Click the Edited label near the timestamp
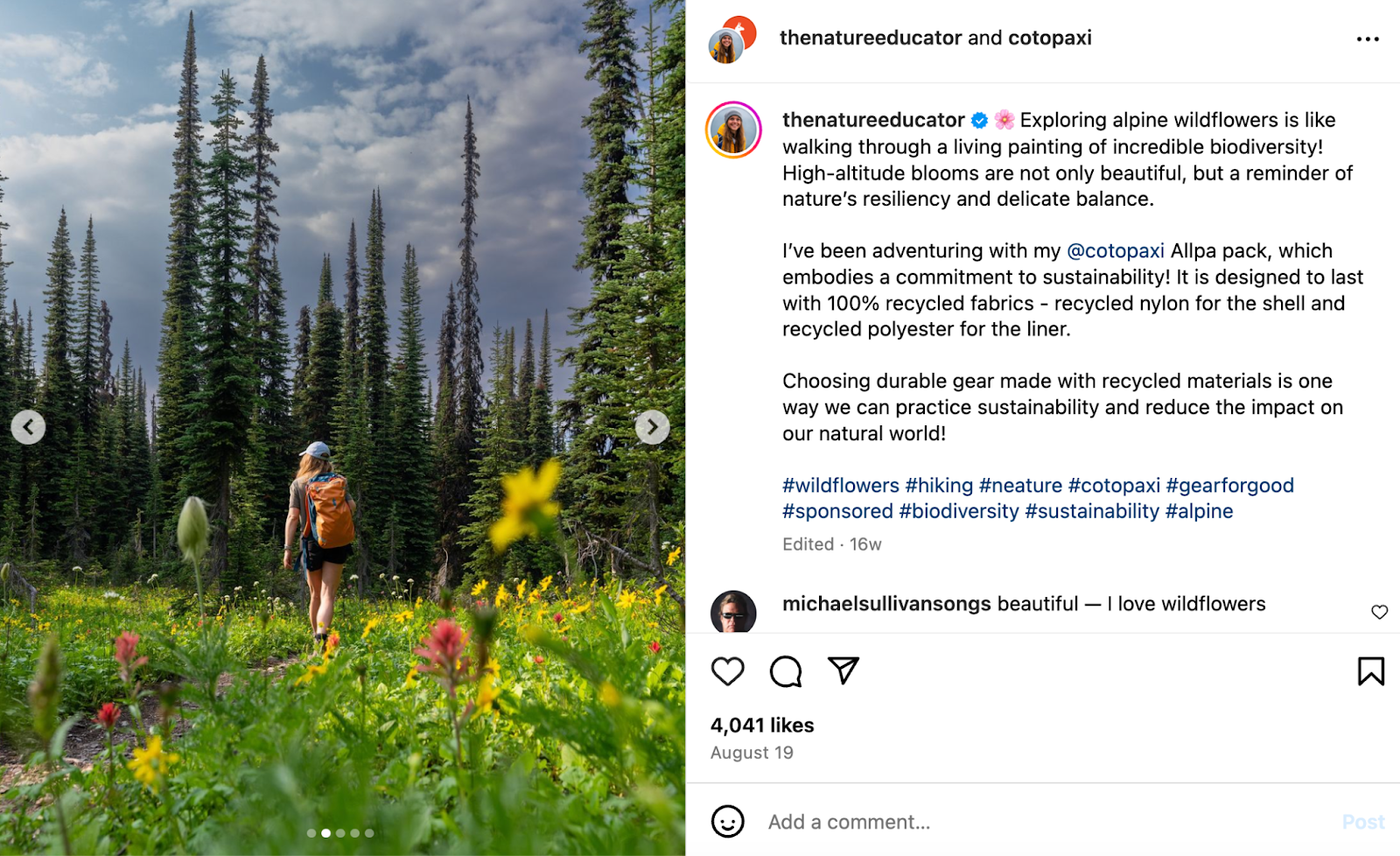The width and height of the screenshot is (1400, 856). [808, 544]
